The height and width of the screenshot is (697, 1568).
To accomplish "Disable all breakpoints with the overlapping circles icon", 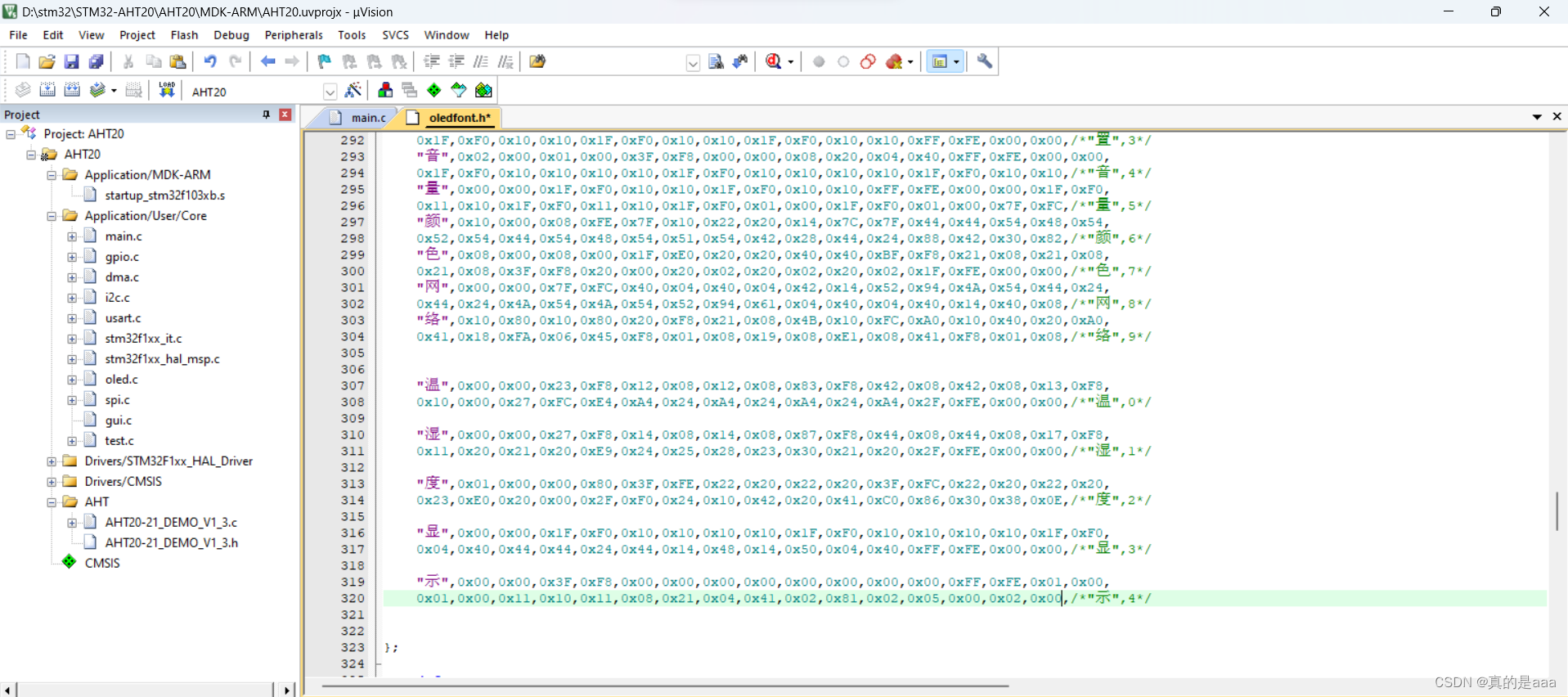I will [x=868, y=61].
